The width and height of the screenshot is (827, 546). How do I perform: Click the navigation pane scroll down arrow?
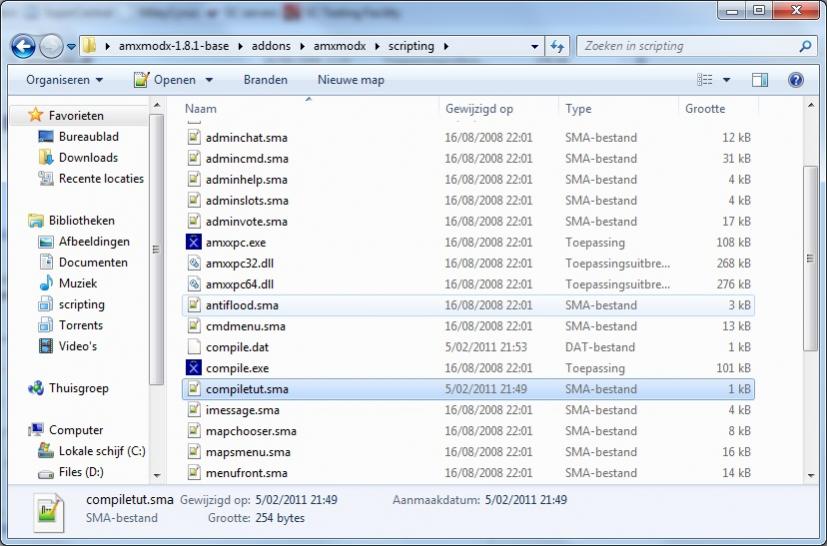click(157, 475)
